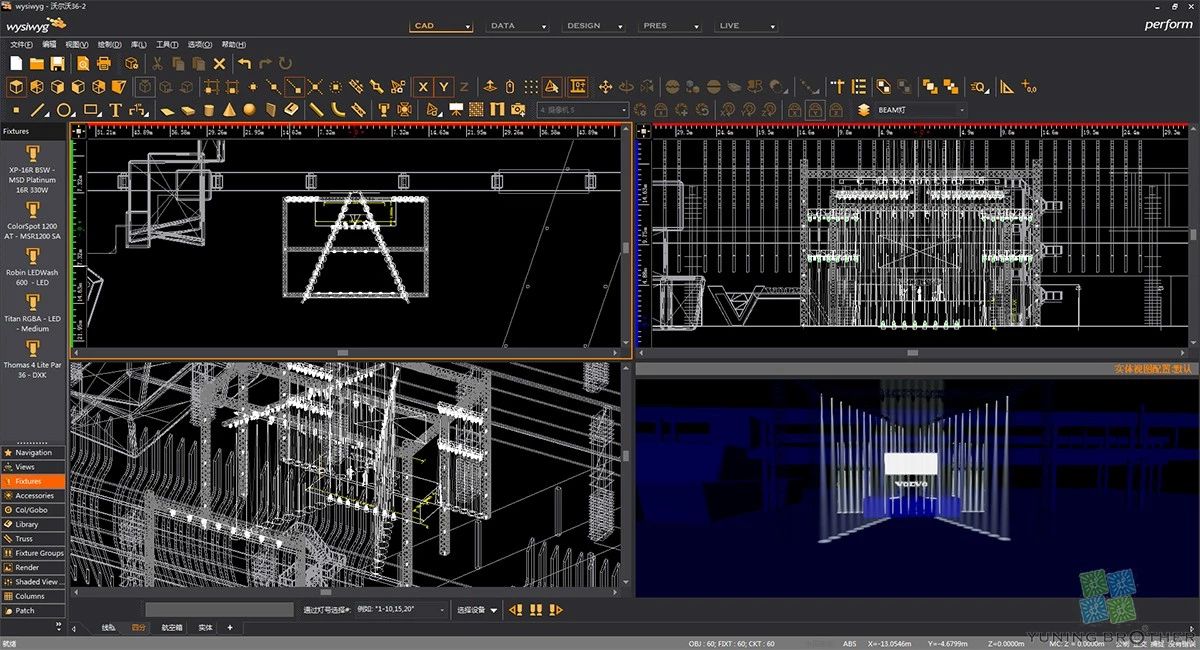1200x650 pixels.
Task: Click the layers stack icon beside BEAM dropdown
Action: (864, 110)
